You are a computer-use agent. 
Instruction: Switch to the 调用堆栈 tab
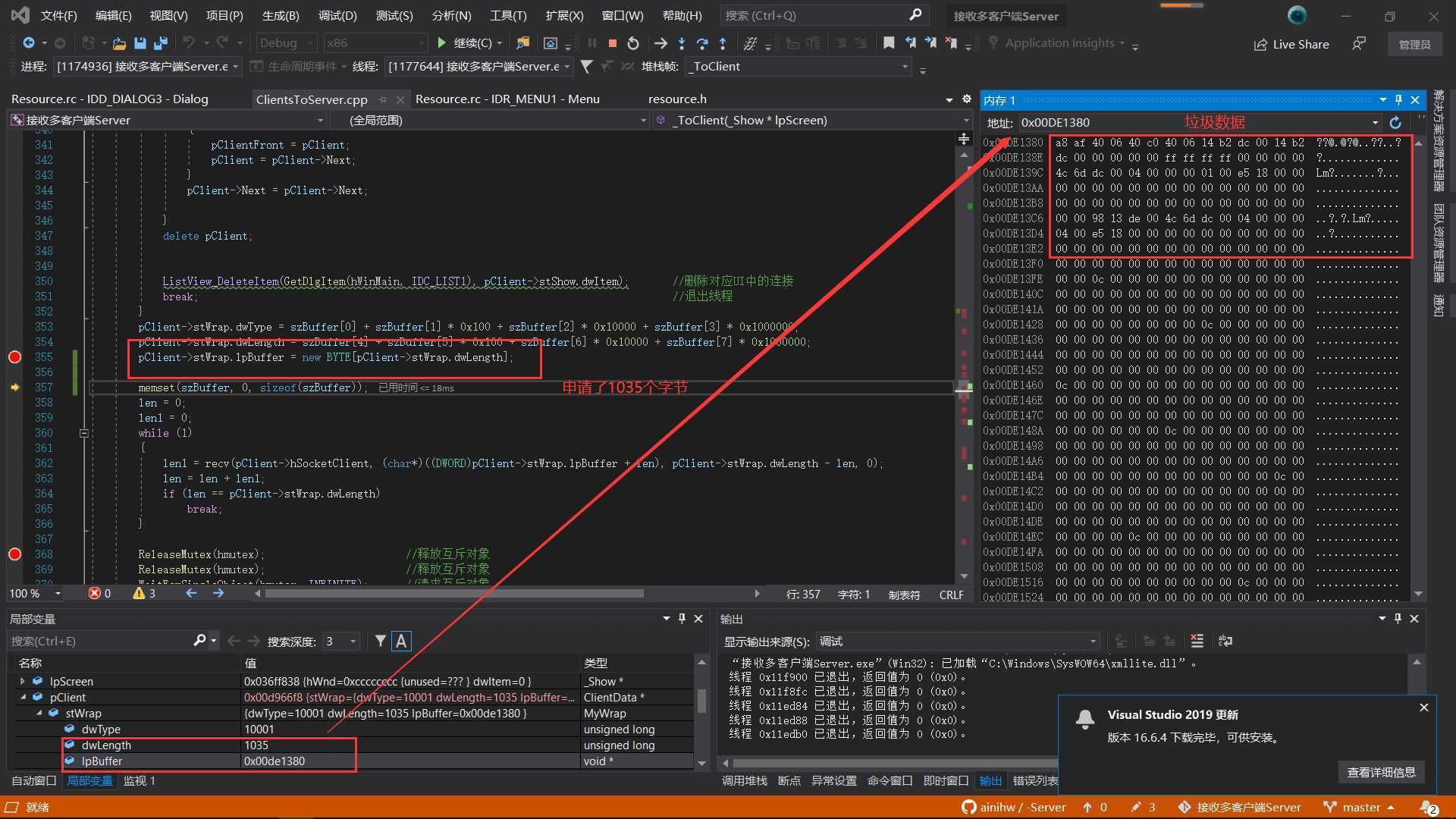pos(744,781)
